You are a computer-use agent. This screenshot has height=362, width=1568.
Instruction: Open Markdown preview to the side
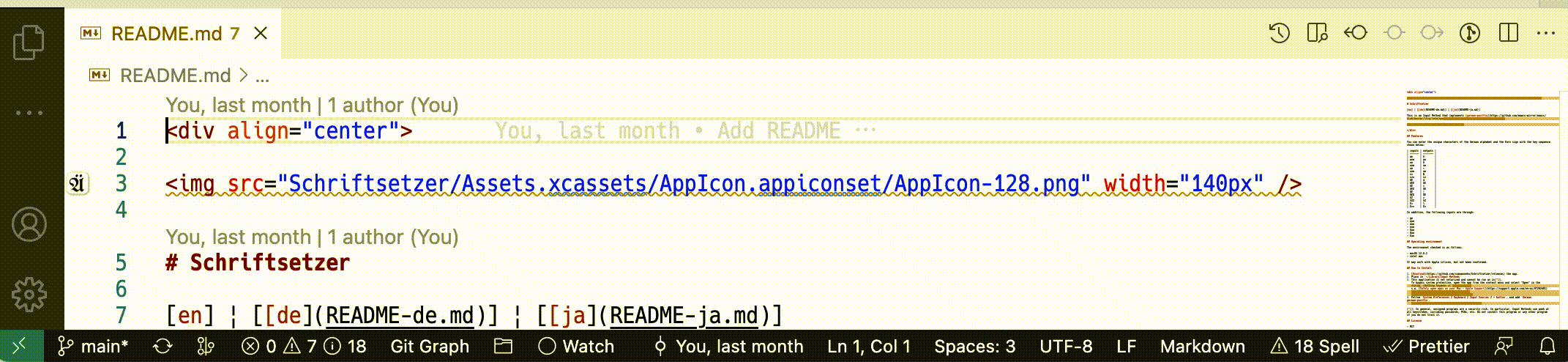[1317, 33]
